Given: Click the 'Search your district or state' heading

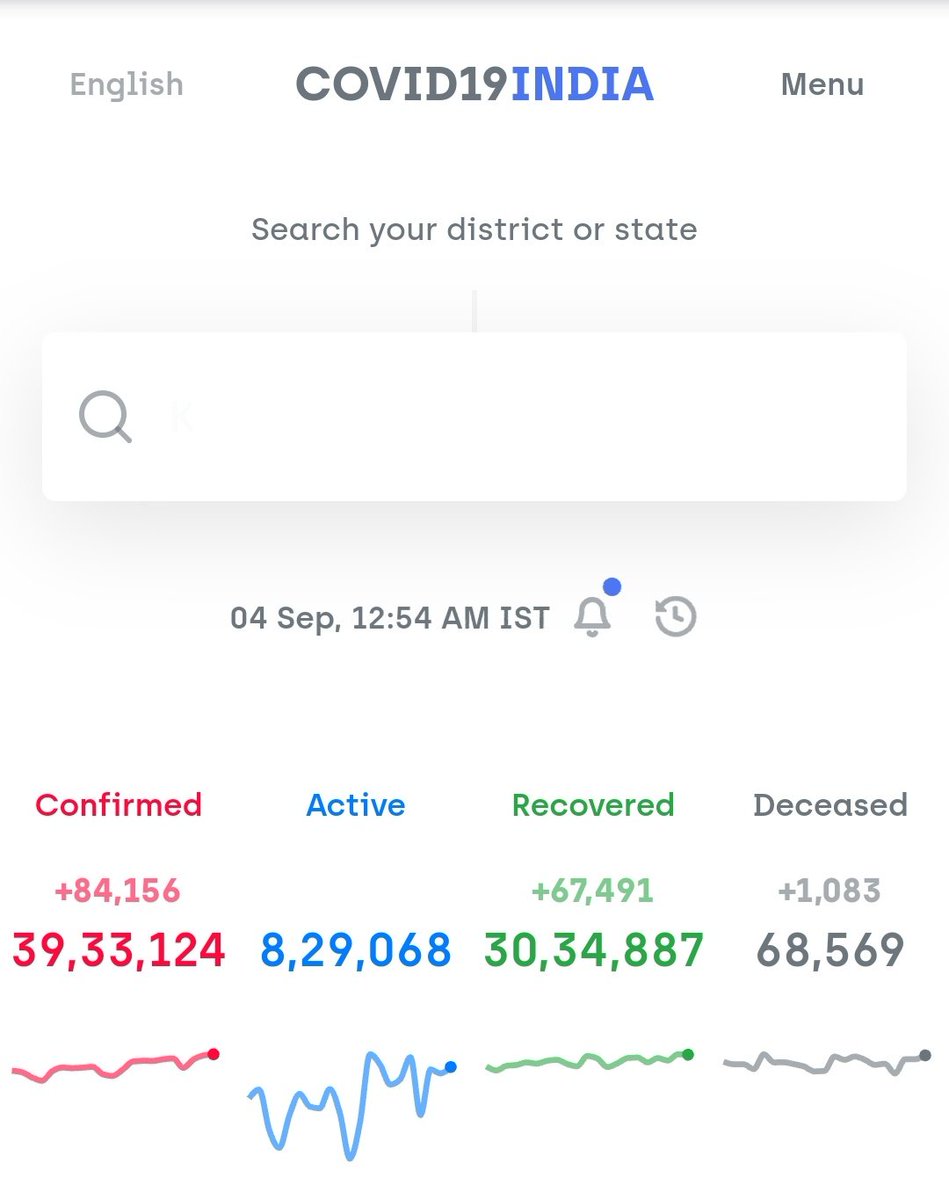Looking at the screenshot, I should (x=474, y=230).
